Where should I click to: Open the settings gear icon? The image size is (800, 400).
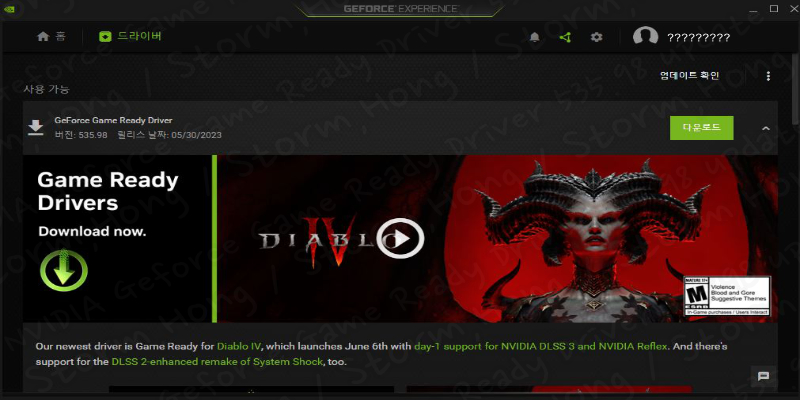[x=596, y=37]
